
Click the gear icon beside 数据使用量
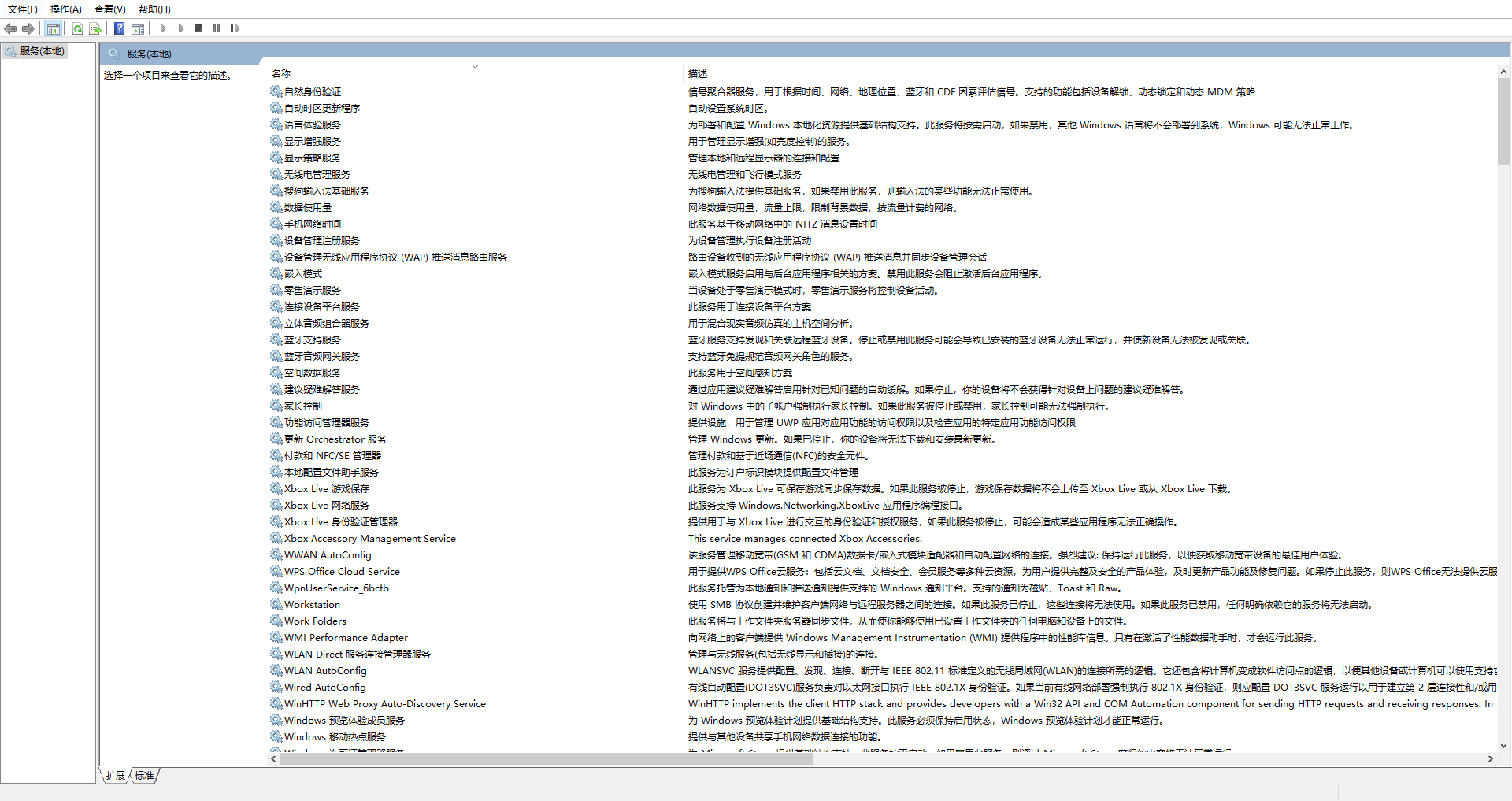click(276, 207)
